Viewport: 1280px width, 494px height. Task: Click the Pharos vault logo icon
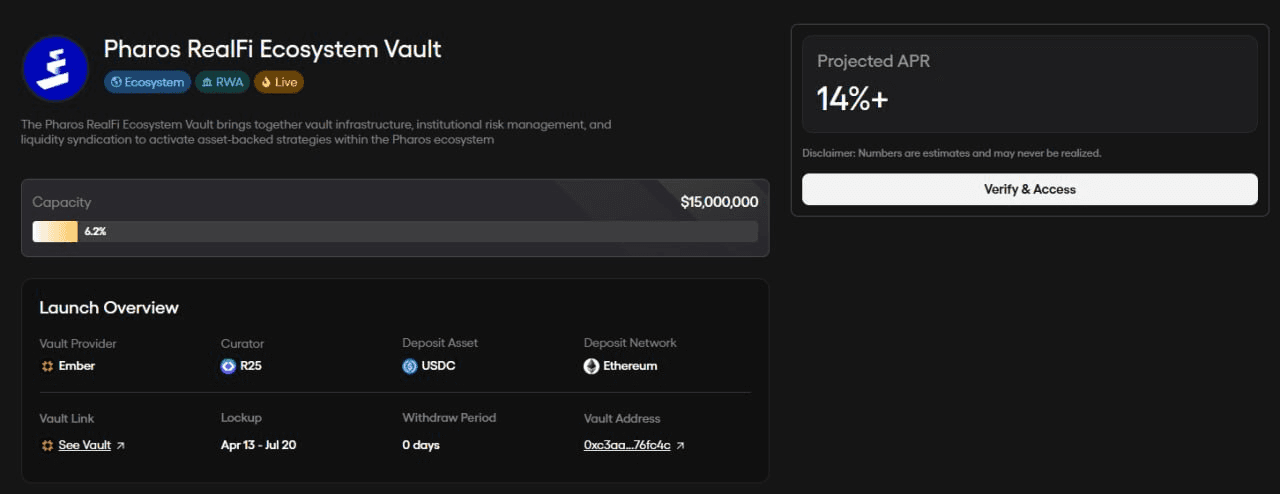(x=56, y=68)
